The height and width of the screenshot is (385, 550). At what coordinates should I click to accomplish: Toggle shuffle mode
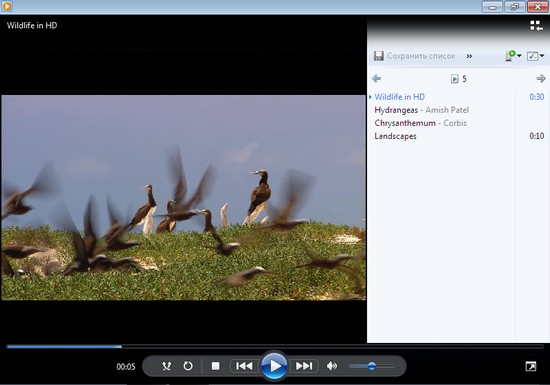[167, 366]
